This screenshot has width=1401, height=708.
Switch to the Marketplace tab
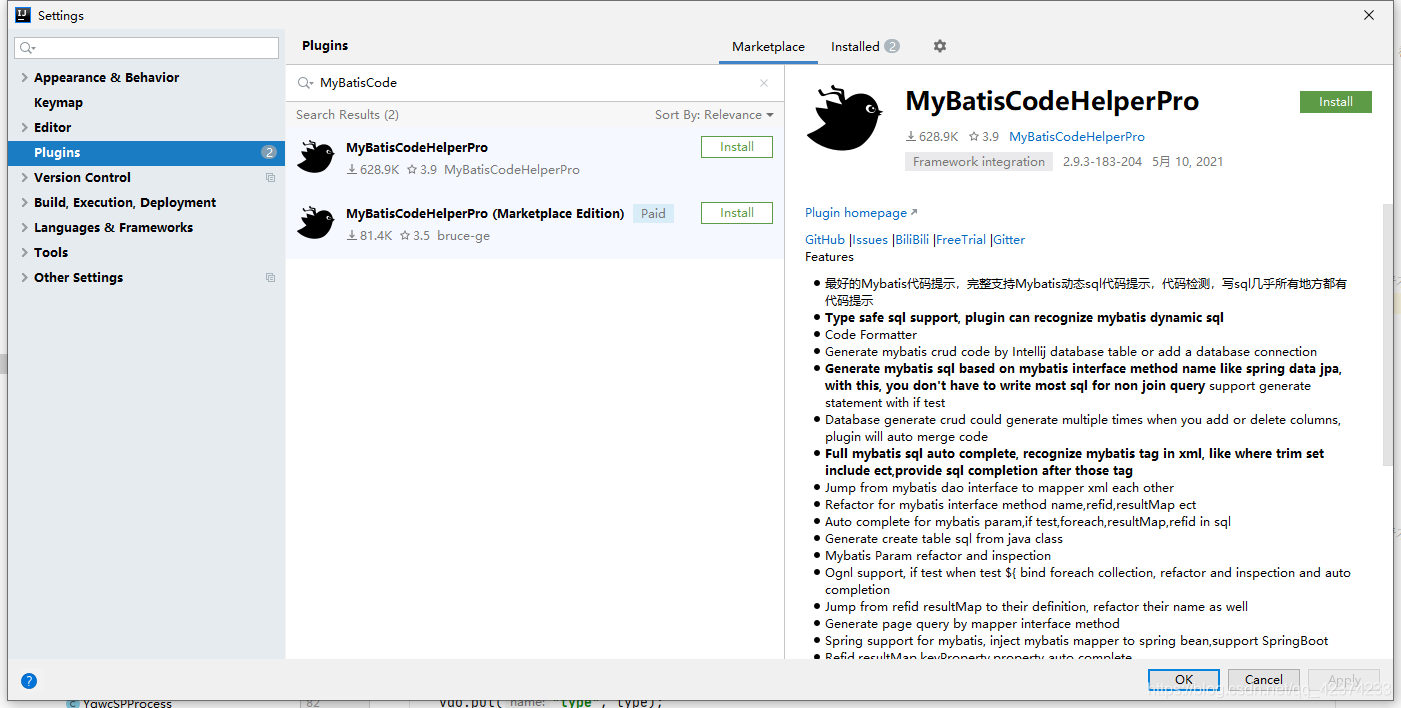pyautogui.click(x=768, y=47)
